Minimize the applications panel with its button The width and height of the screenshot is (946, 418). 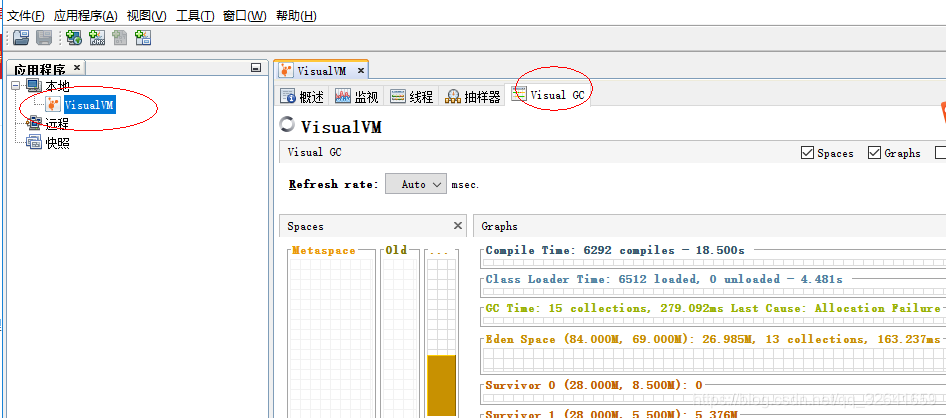click(x=256, y=68)
